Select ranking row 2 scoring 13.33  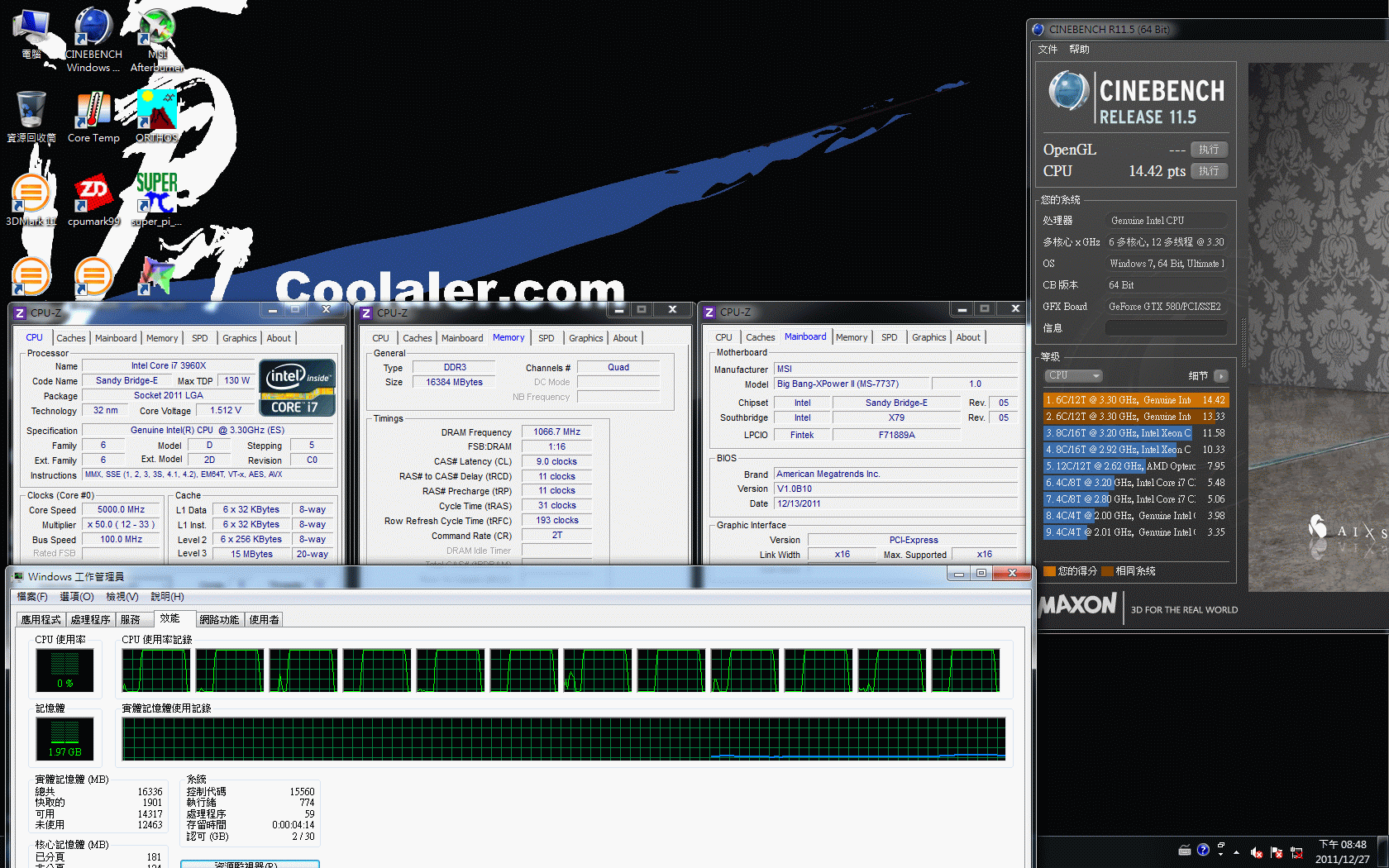click(x=1136, y=417)
